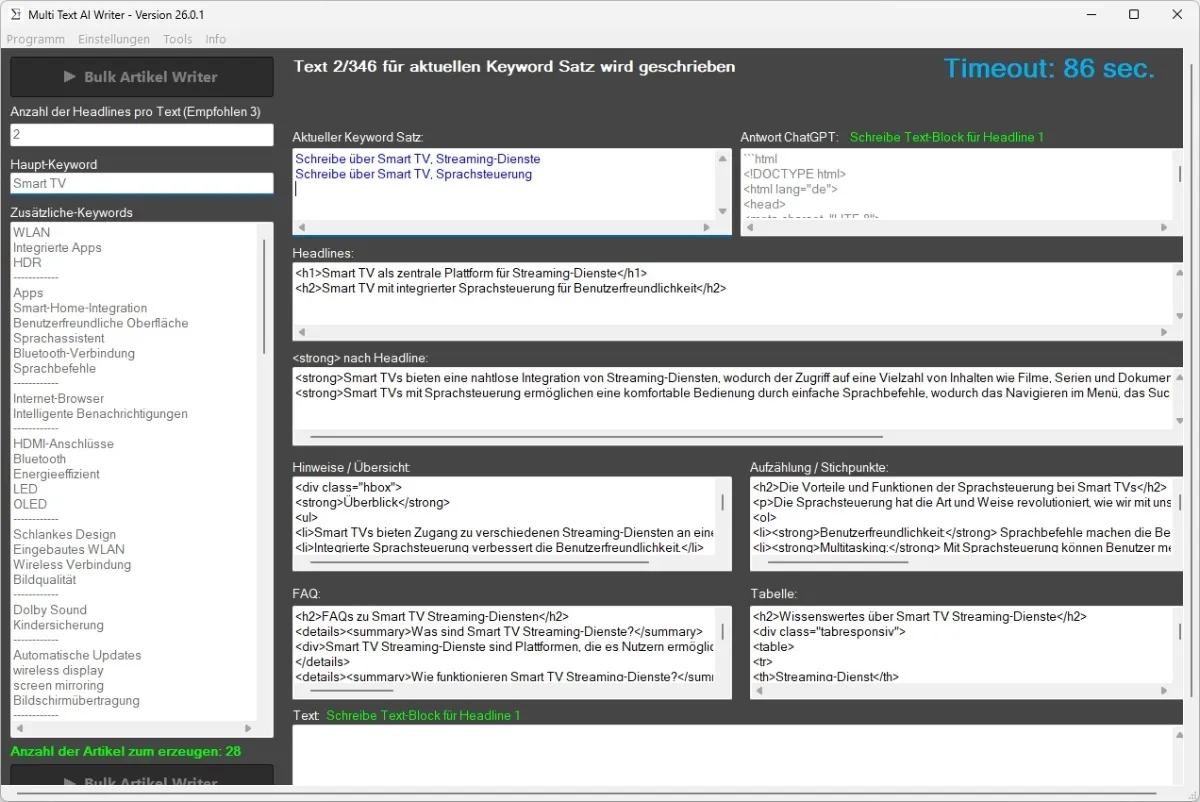This screenshot has height=802, width=1200.
Task: Select HDMI-Anschlüsse keyword
Action: pos(63,443)
